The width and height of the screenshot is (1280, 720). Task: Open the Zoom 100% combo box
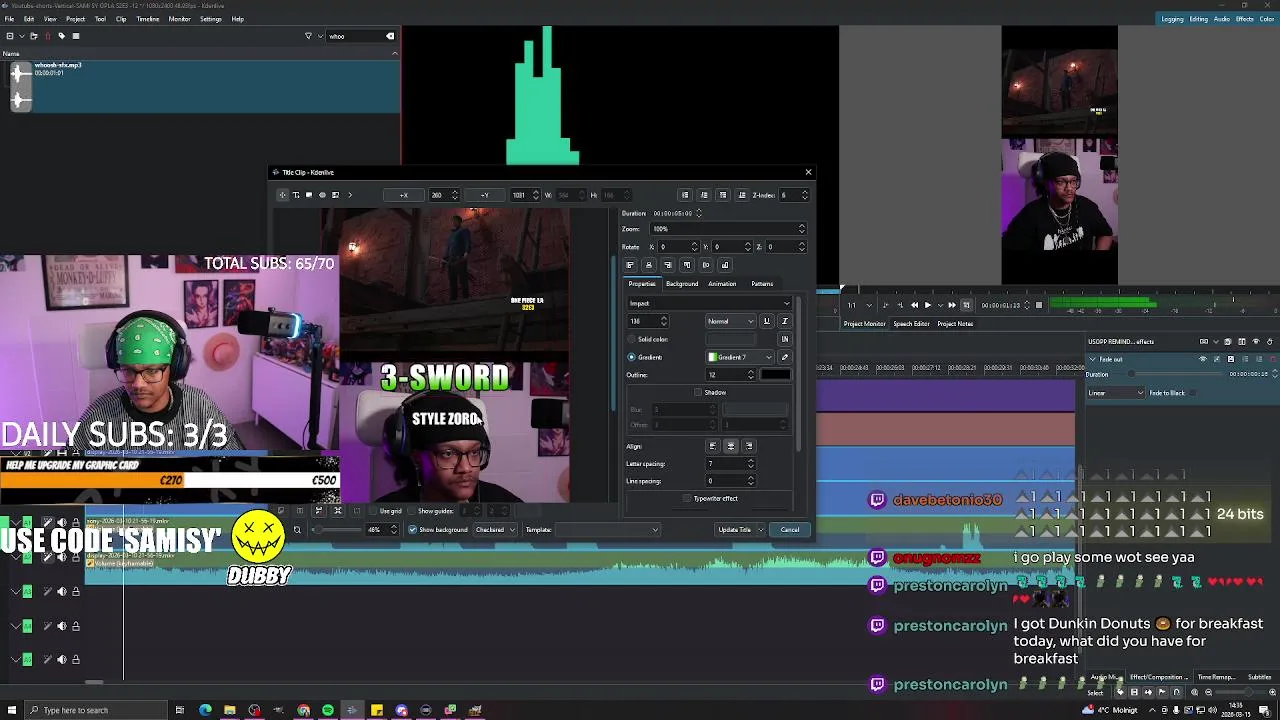[x=728, y=229]
